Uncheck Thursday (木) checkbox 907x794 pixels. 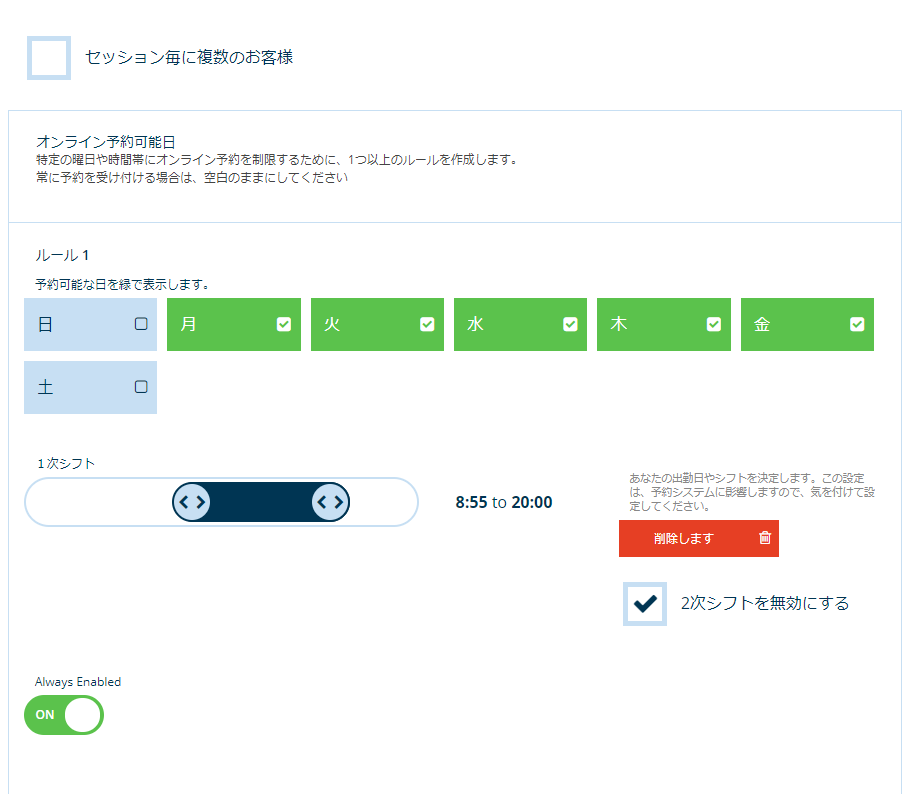[x=714, y=324]
